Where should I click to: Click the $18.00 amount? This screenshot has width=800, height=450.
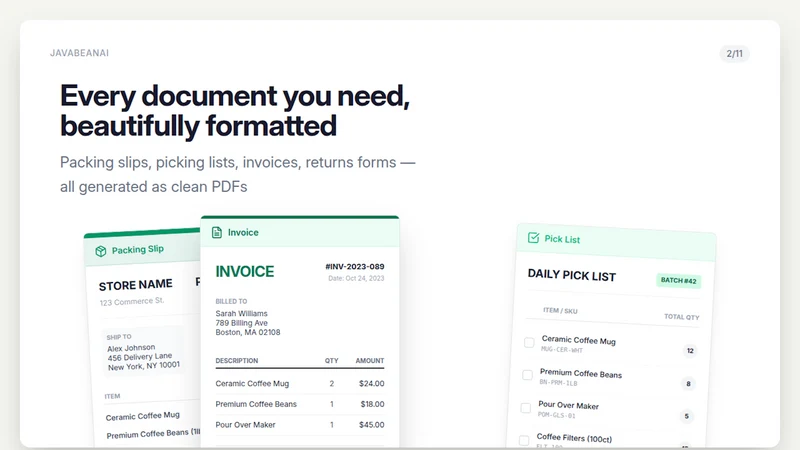coord(372,404)
